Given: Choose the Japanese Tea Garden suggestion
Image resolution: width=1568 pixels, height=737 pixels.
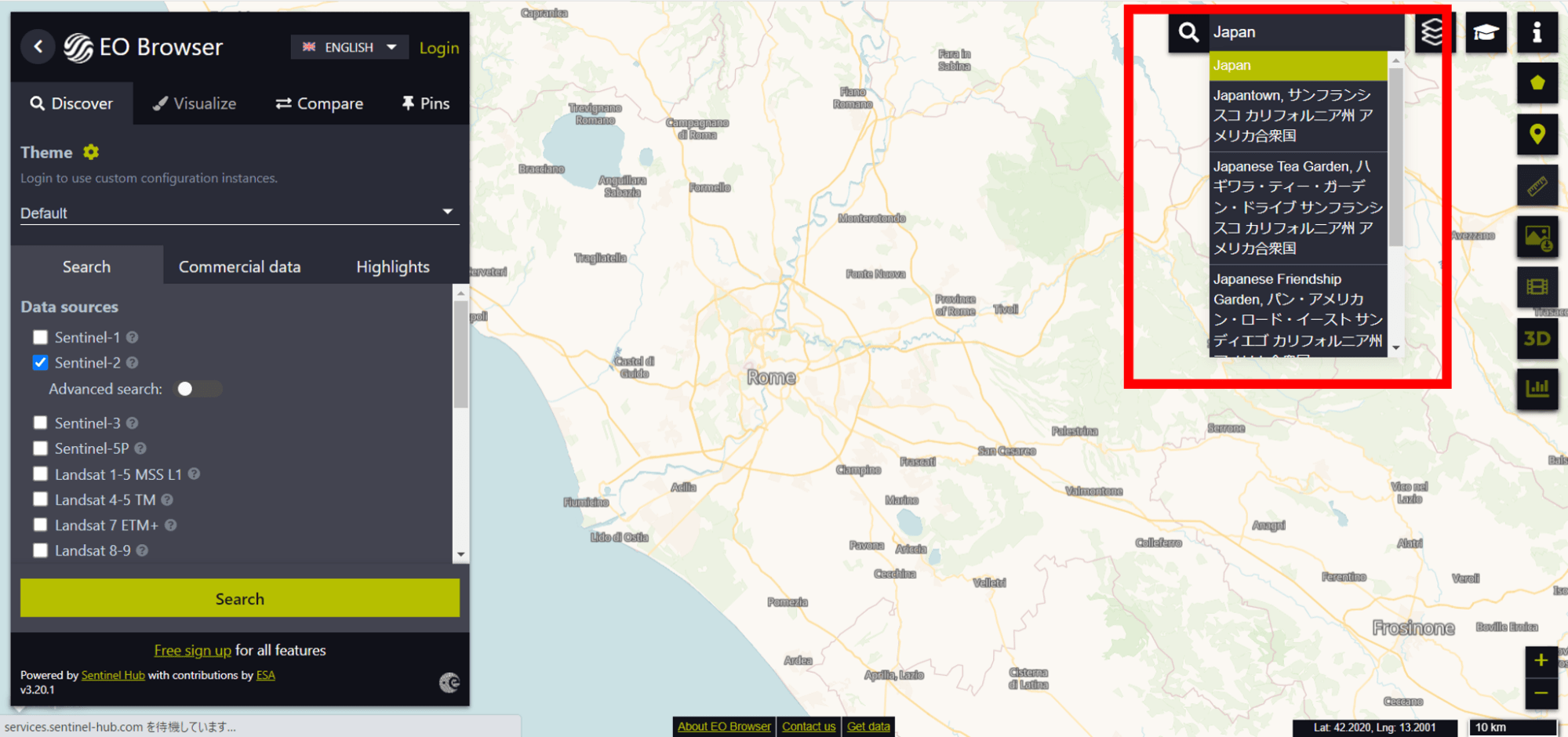Looking at the screenshot, I should pos(1298,208).
